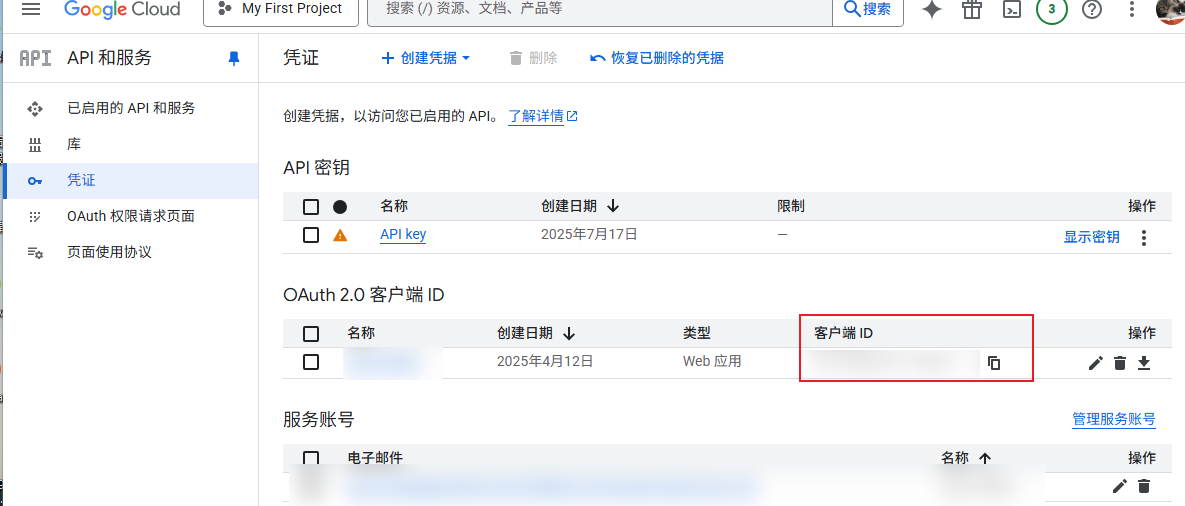Pin the API 和服务 product
The width and height of the screenshot is (1185, 506).
[234, 59]
